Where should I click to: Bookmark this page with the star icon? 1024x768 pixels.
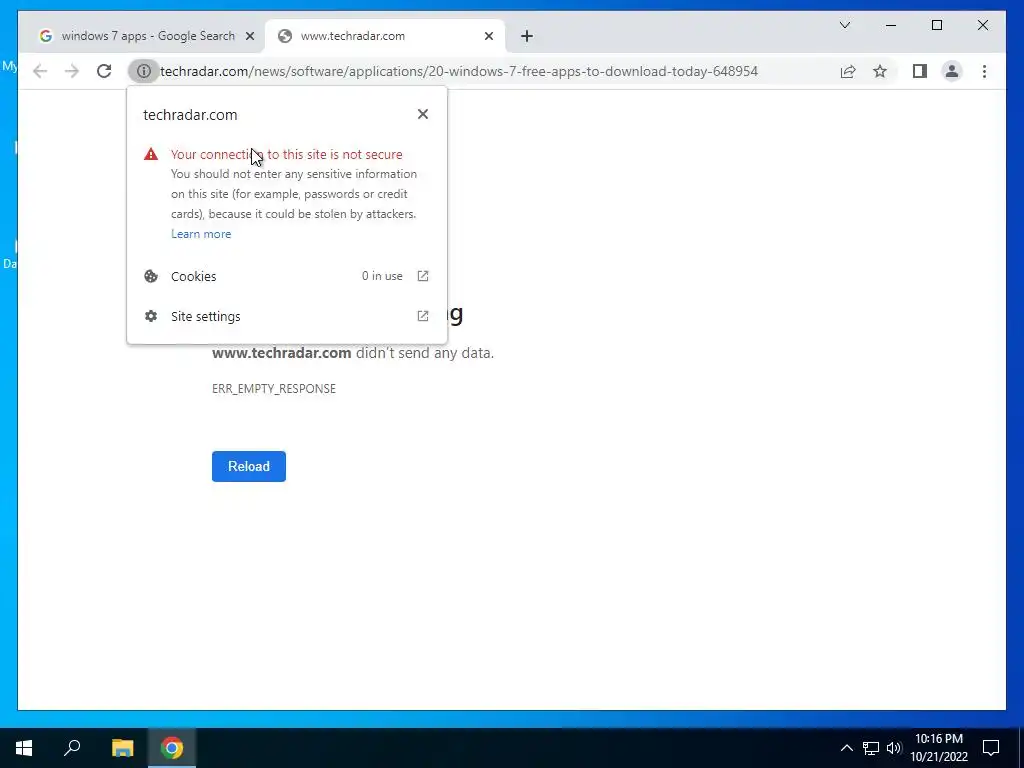880,71
